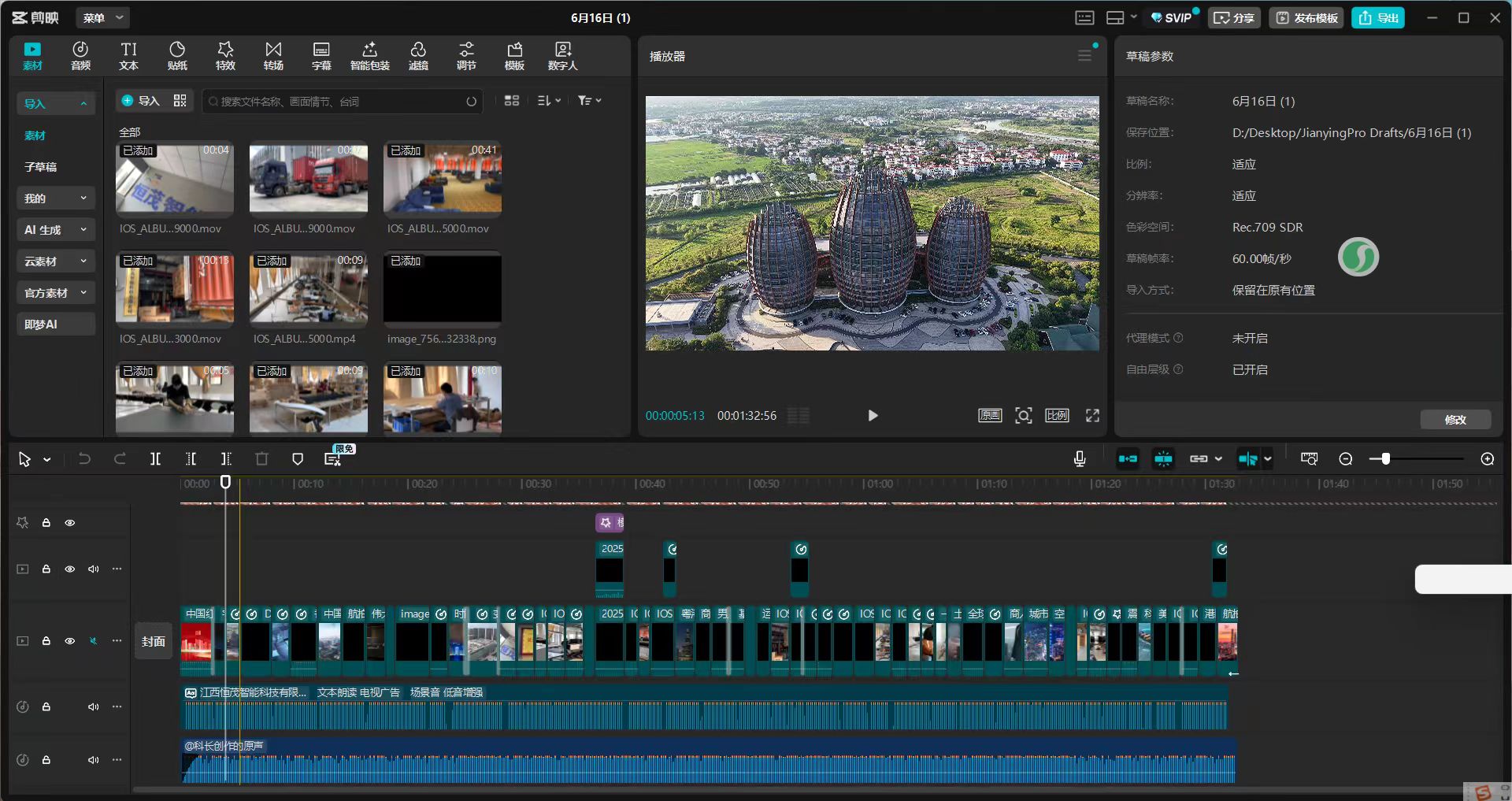Hide the main video track with eye icon
The width and height of the screenshot is (1512, 801).
(70, 641)
